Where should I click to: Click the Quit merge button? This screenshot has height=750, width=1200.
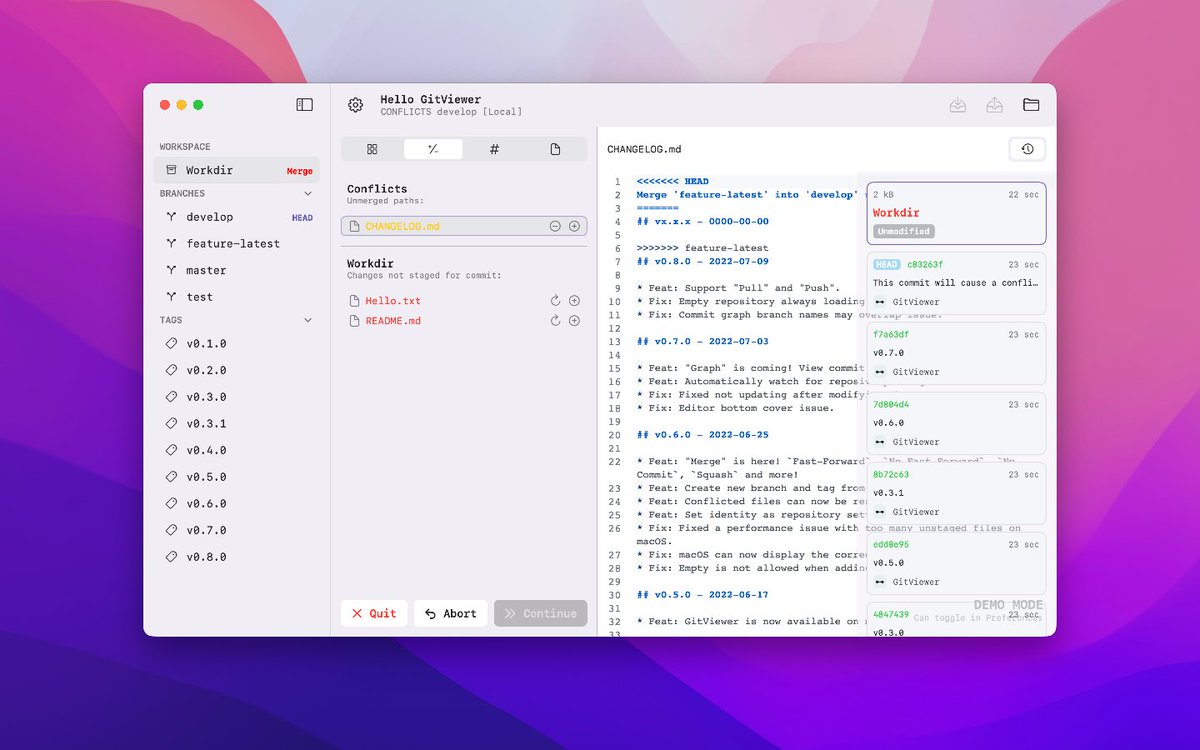[x=374, y=613]
